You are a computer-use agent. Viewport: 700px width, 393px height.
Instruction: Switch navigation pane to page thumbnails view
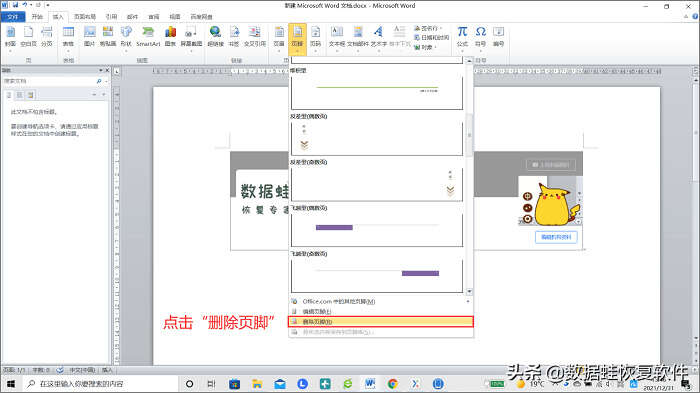20,95
